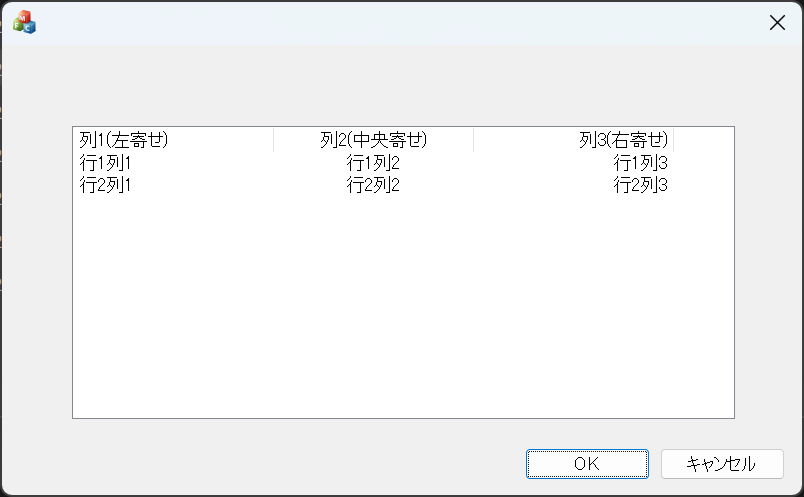Click the empty title bar area
804x497 pixels.
coord(400,23)
